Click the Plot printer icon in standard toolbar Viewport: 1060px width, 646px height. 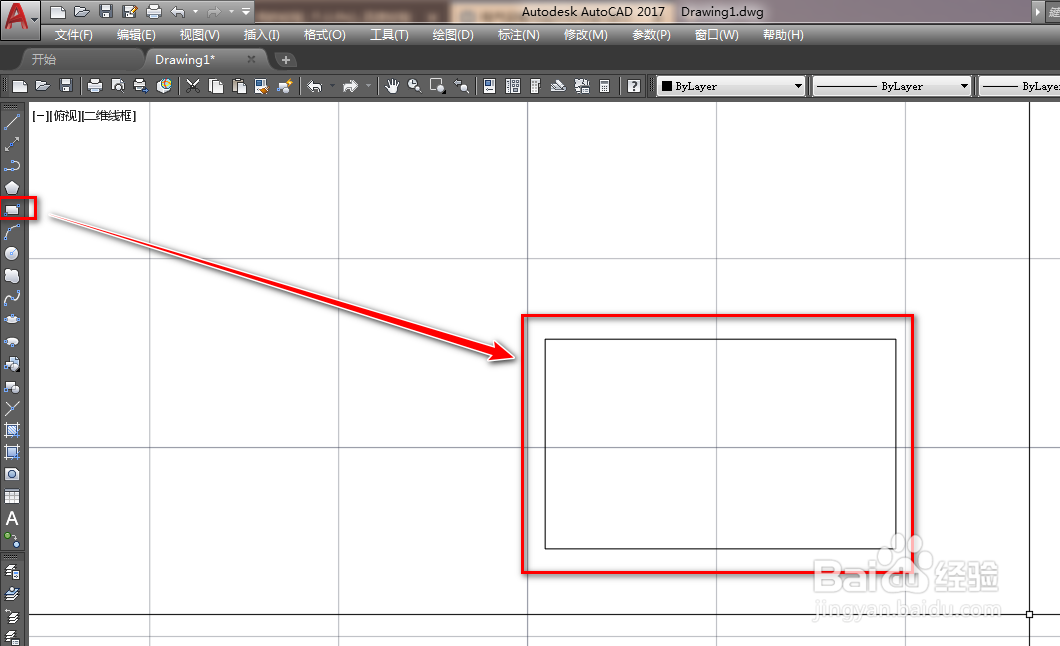click(x=95, y=86)
